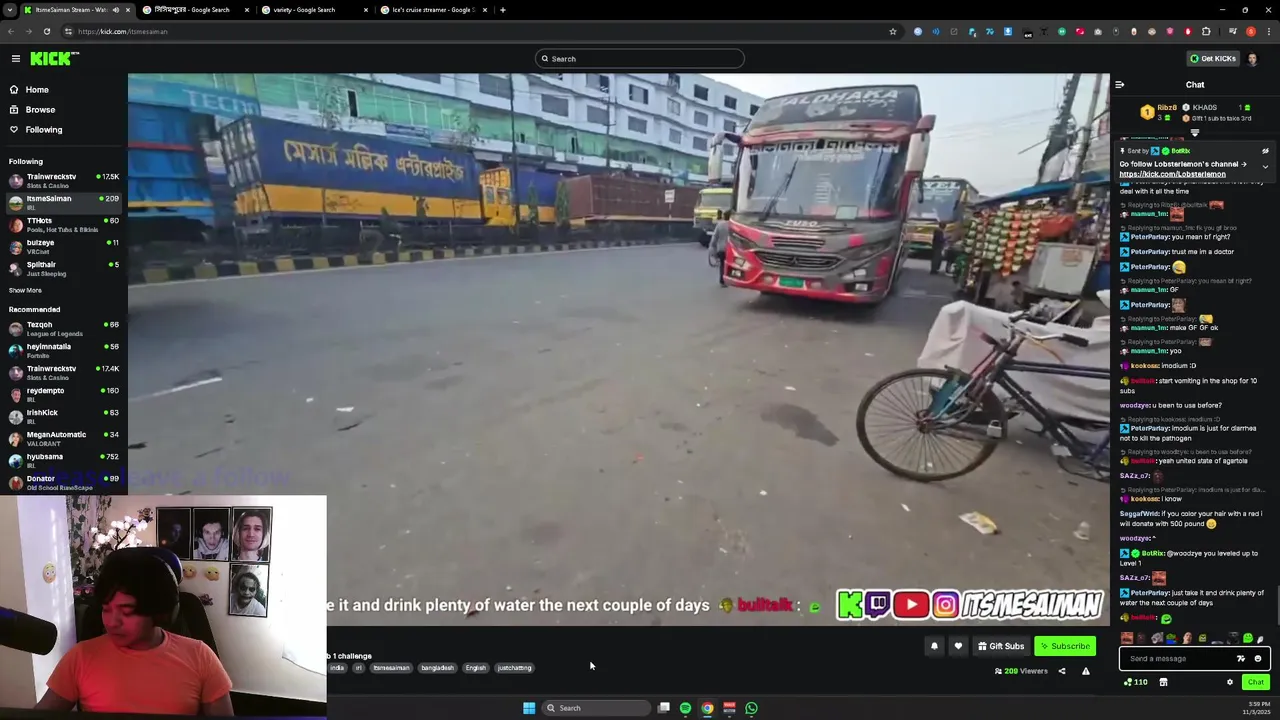
Task: Open Spotify from the taskbar
Action: 685,708
